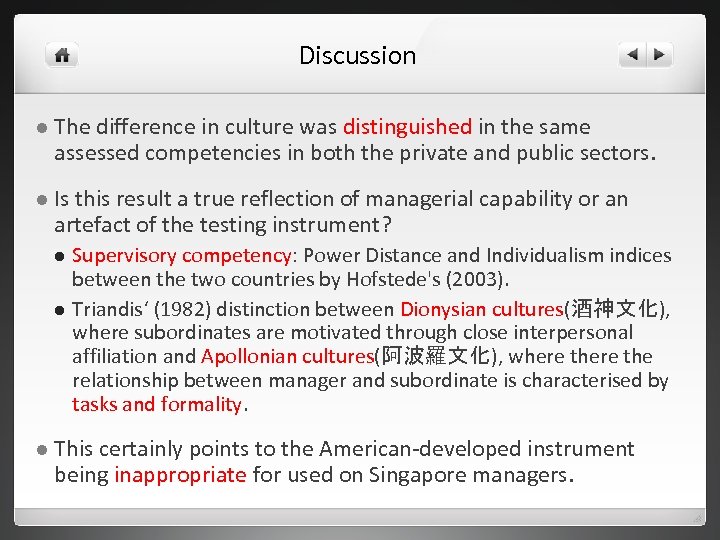Viewport: 720px width, 540px height.
Task: Click the phrase 'private and public sectors'
Action: click(524, 153)
